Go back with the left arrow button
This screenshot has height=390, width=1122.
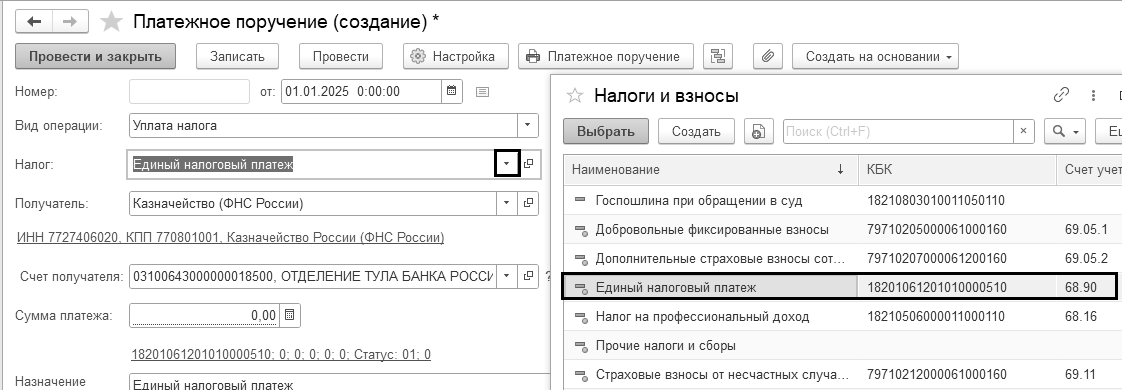pos(34,21)
